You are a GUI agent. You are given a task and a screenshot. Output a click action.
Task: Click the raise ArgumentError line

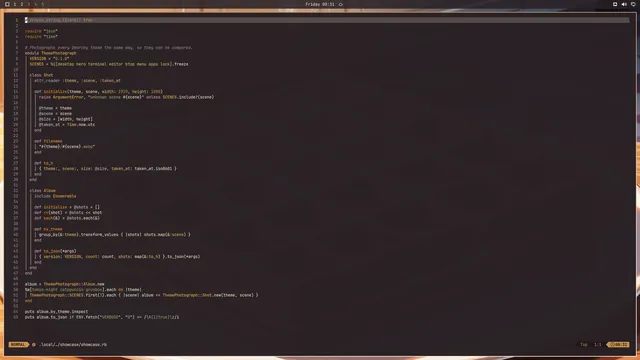pyautogui.click(x=127, y=97)
